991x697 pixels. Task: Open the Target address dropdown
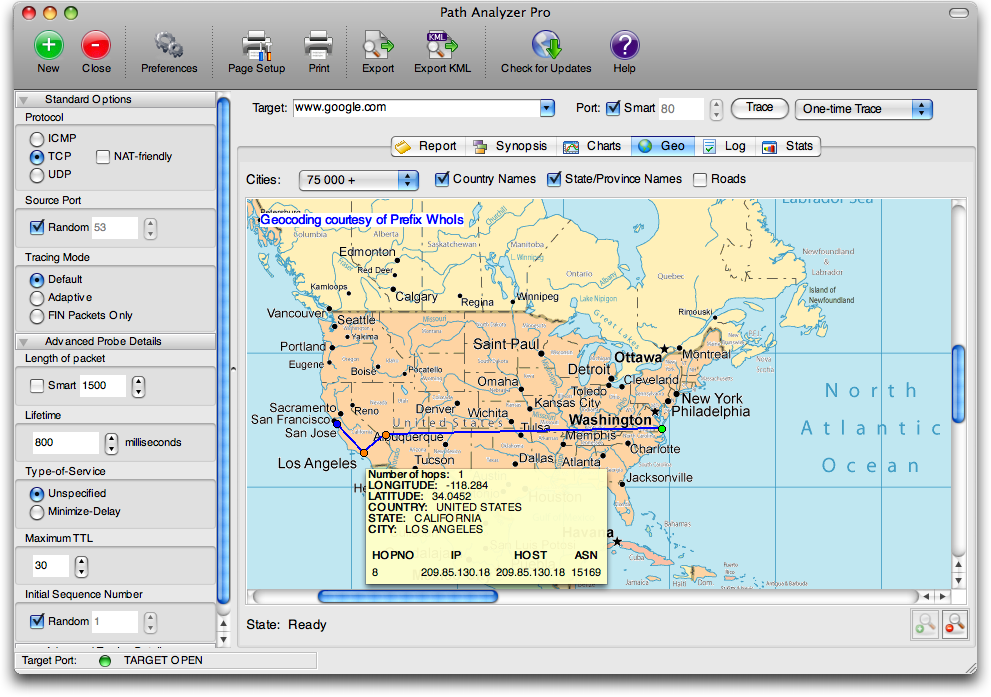[x=547, y=108]
